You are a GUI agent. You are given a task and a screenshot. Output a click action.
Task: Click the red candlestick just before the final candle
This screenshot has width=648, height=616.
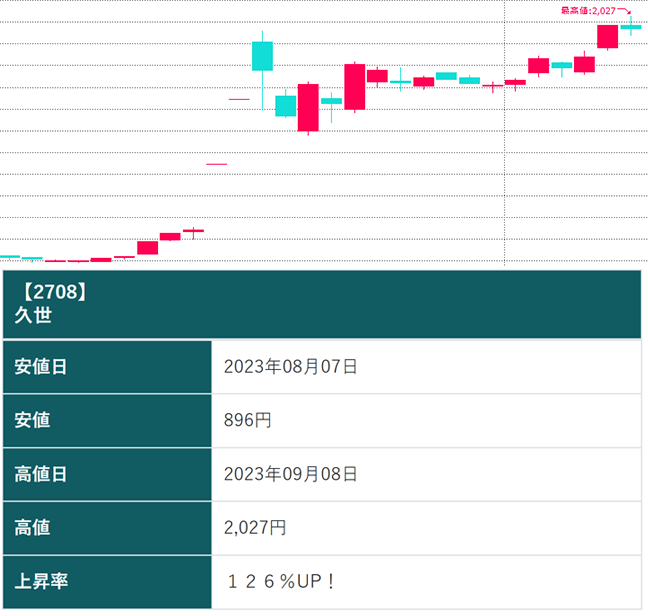607,36
